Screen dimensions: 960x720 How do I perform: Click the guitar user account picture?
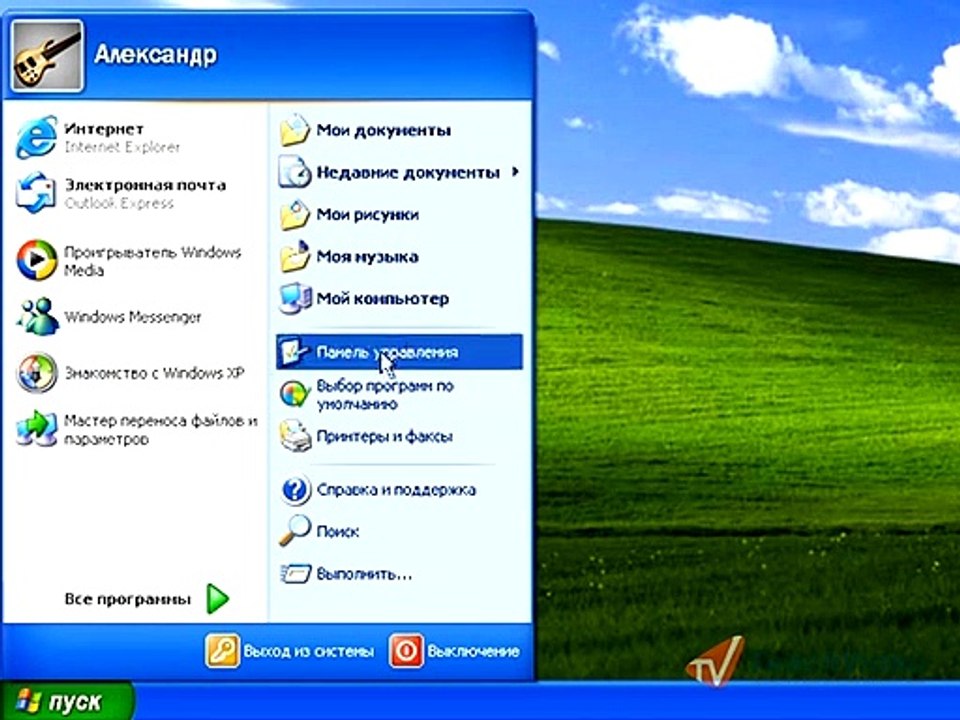(x=47, y=56)
